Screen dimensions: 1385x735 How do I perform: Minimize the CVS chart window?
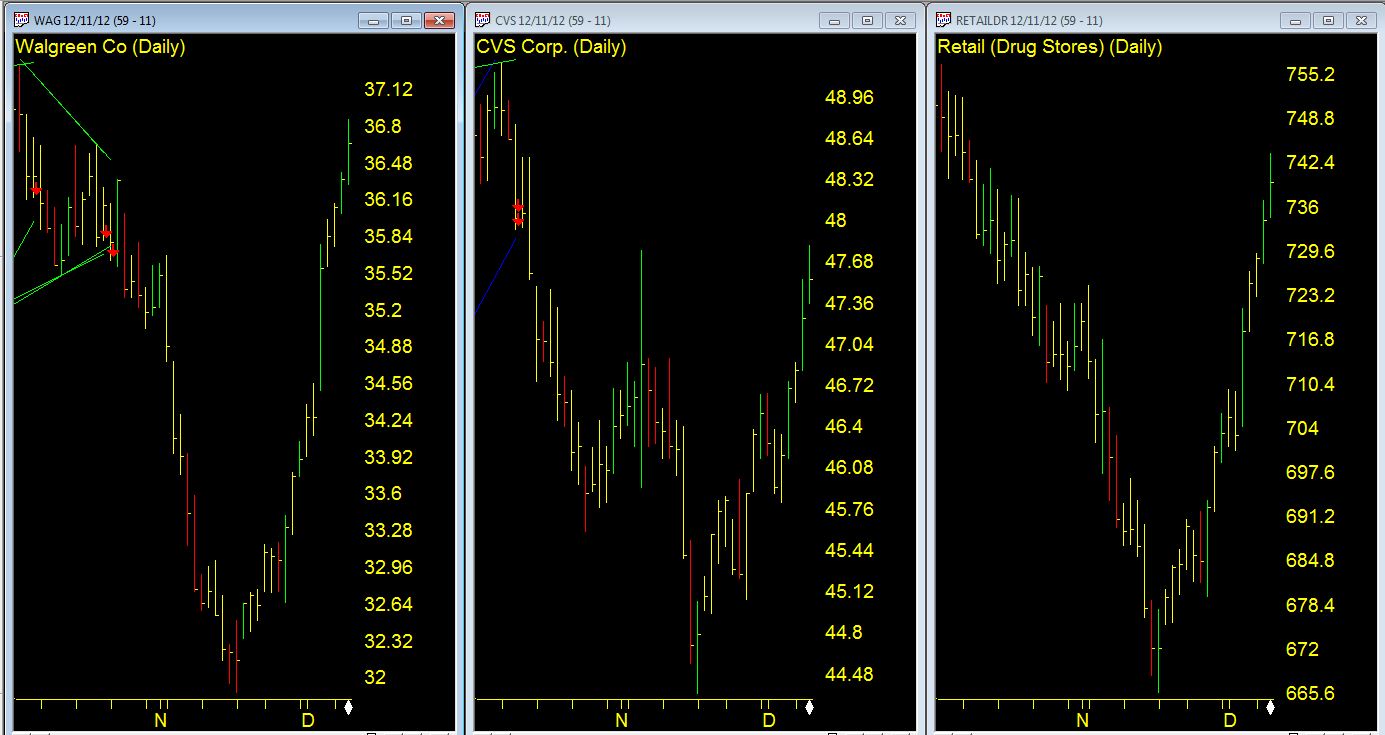pyautogui.click(x=836, y=20)
